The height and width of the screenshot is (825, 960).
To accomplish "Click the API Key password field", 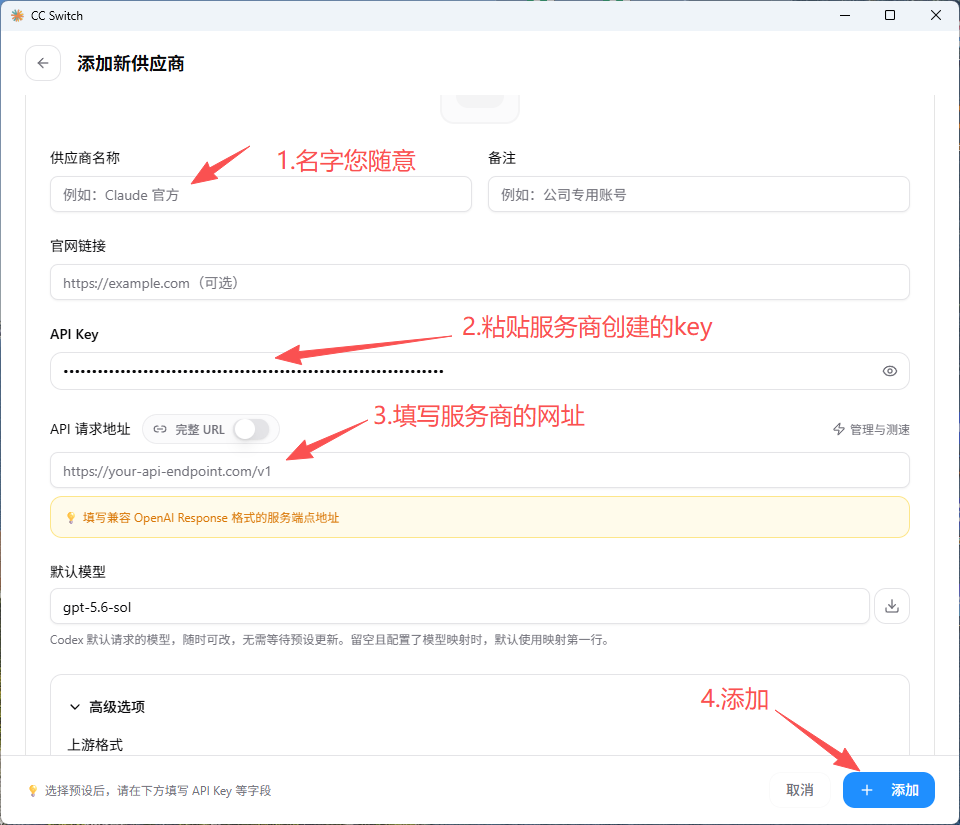I will point(479,371).
